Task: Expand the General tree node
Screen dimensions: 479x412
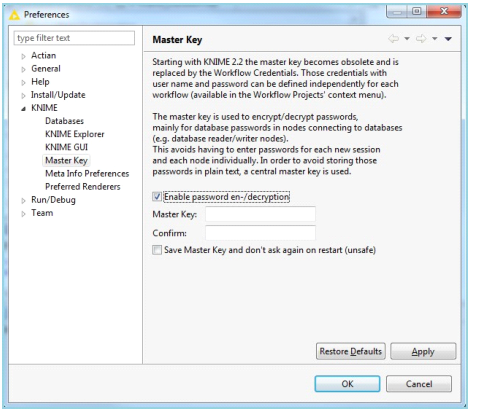Action: point(23,69)
